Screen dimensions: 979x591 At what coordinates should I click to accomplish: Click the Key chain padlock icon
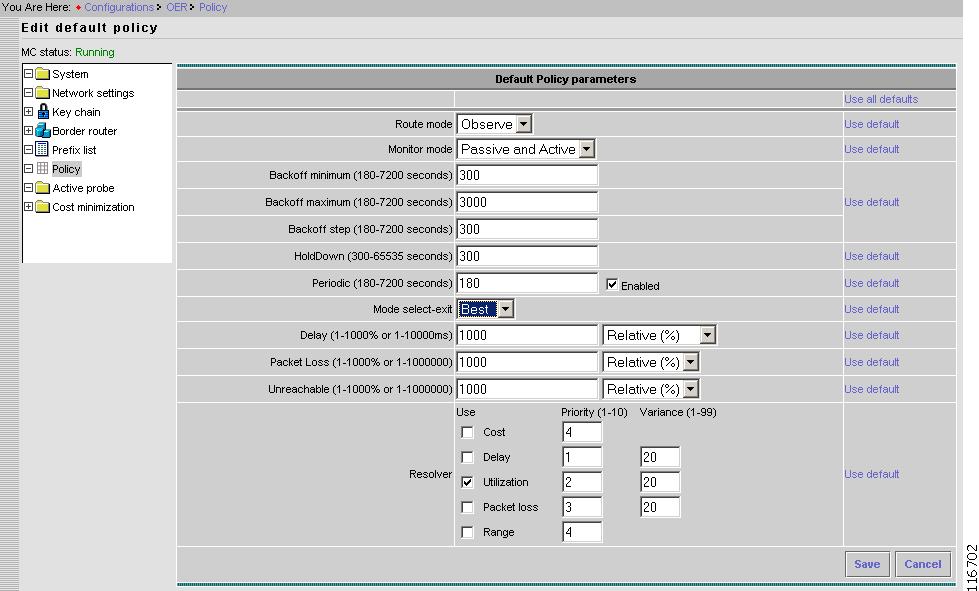43,111
